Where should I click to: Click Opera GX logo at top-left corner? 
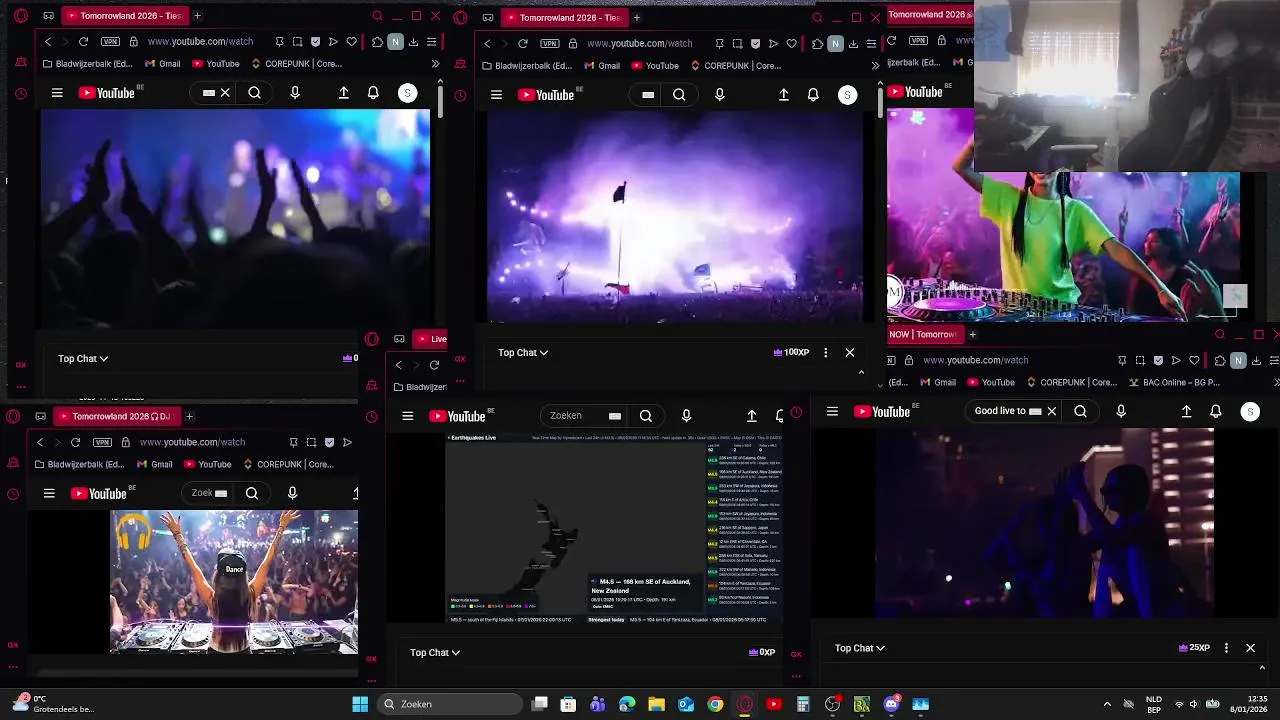click(x=21, y=16)
